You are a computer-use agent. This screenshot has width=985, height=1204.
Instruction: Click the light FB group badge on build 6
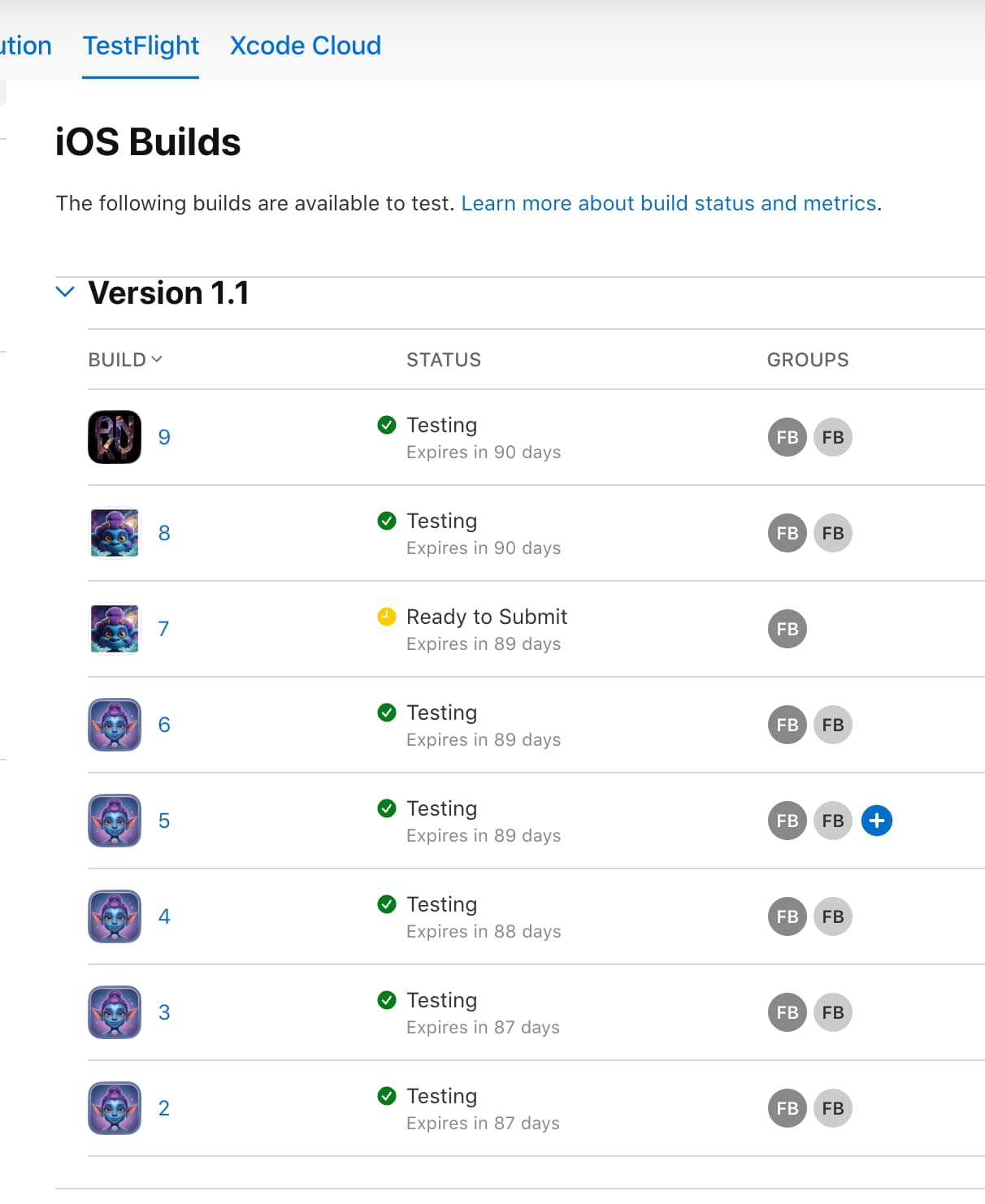832,725
